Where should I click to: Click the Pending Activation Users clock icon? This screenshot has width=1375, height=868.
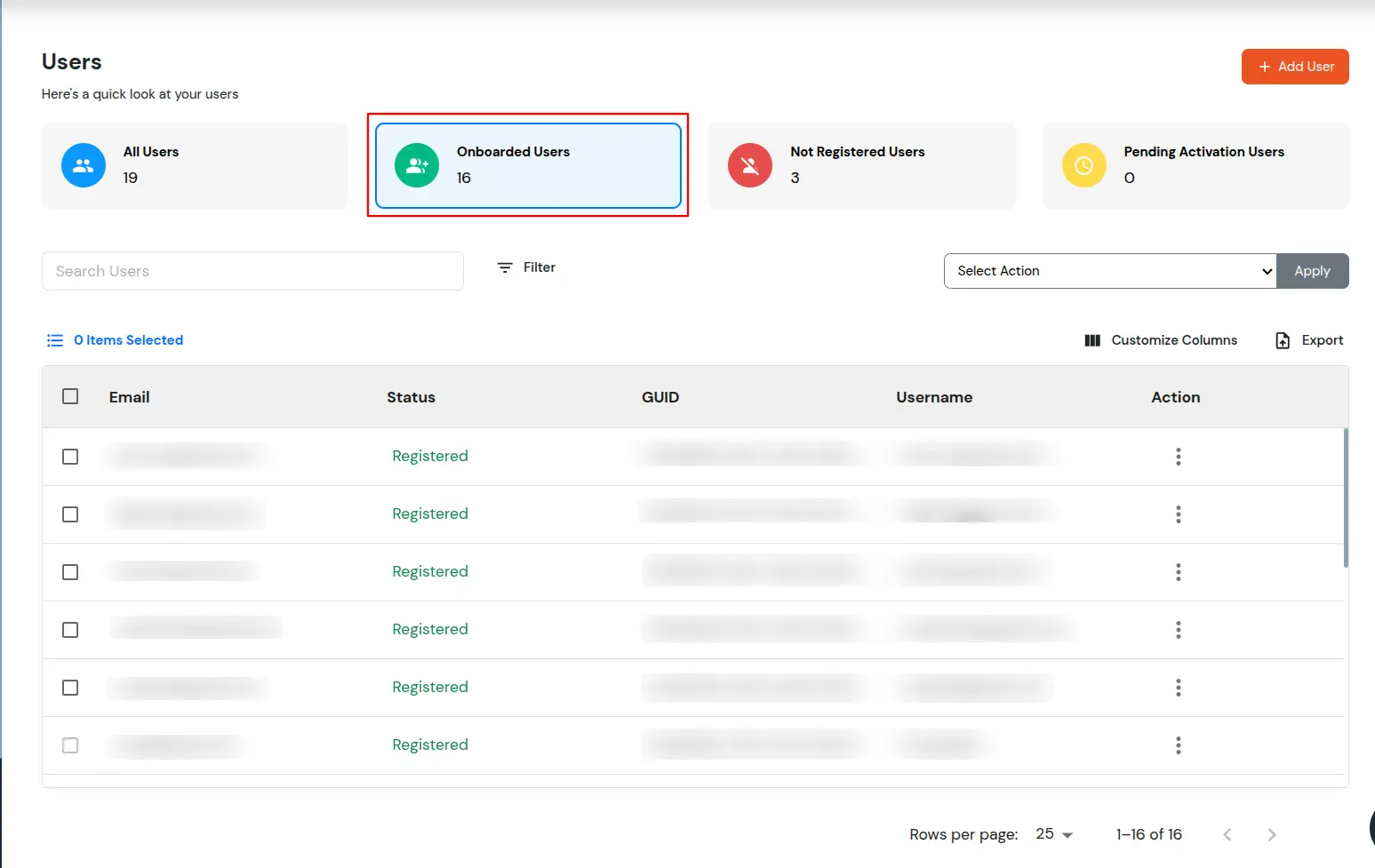point(1083,165)
